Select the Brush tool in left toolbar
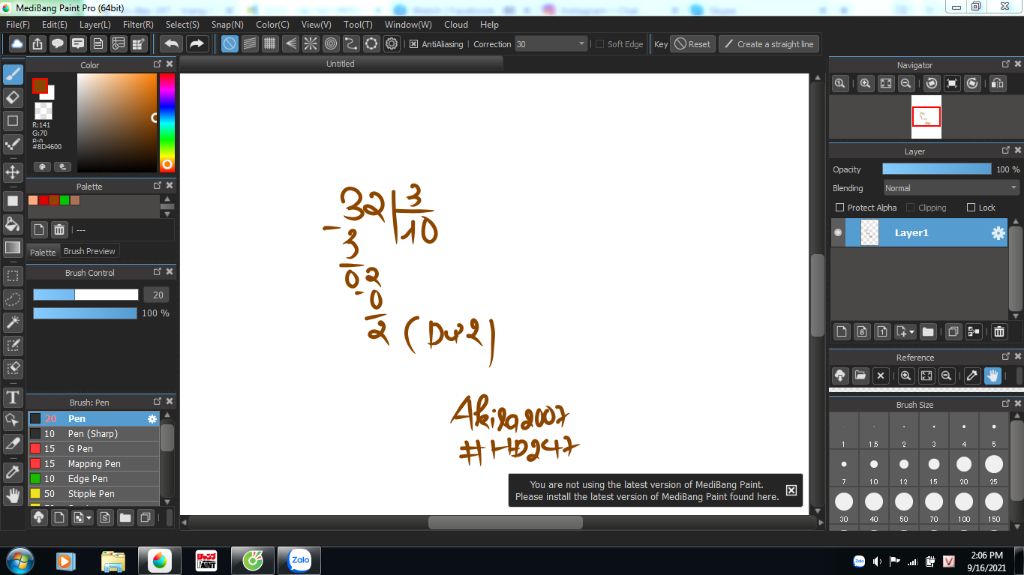The image size is (1024, 575). (12, 74)
